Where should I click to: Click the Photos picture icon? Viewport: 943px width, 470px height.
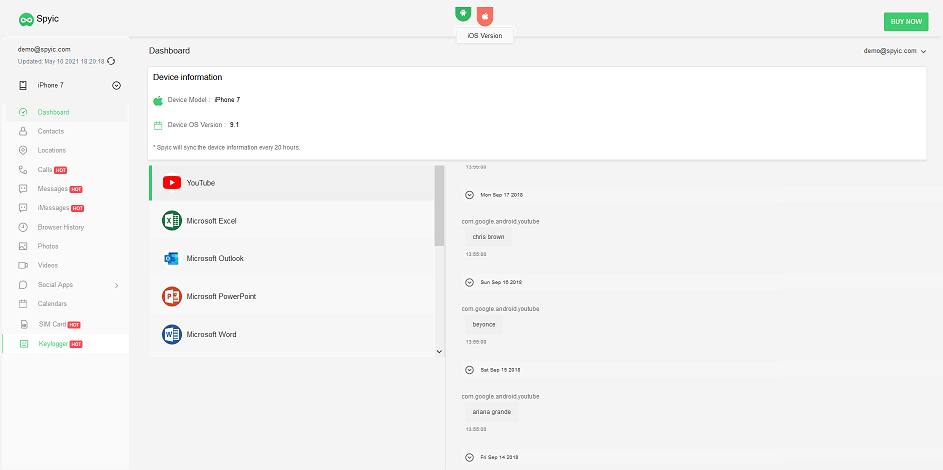(23, 246)
